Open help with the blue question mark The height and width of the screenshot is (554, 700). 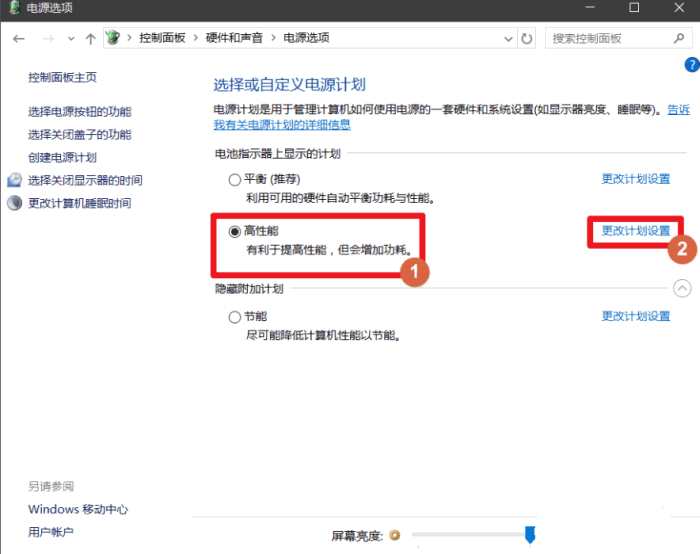point(691,65)
